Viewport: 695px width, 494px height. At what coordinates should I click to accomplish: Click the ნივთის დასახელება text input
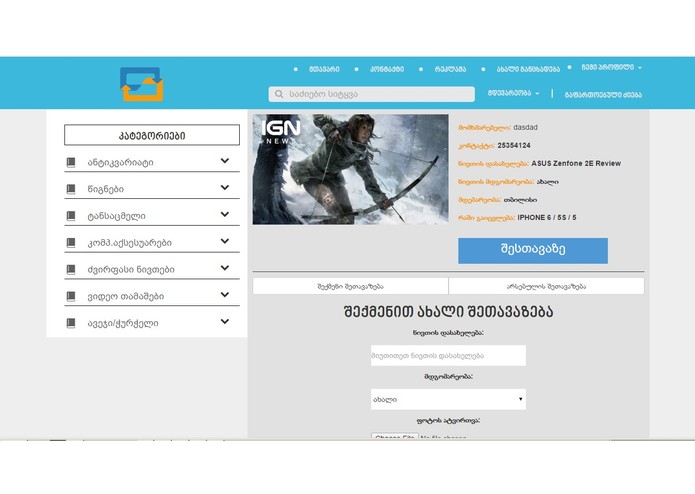tap(448, 355)
